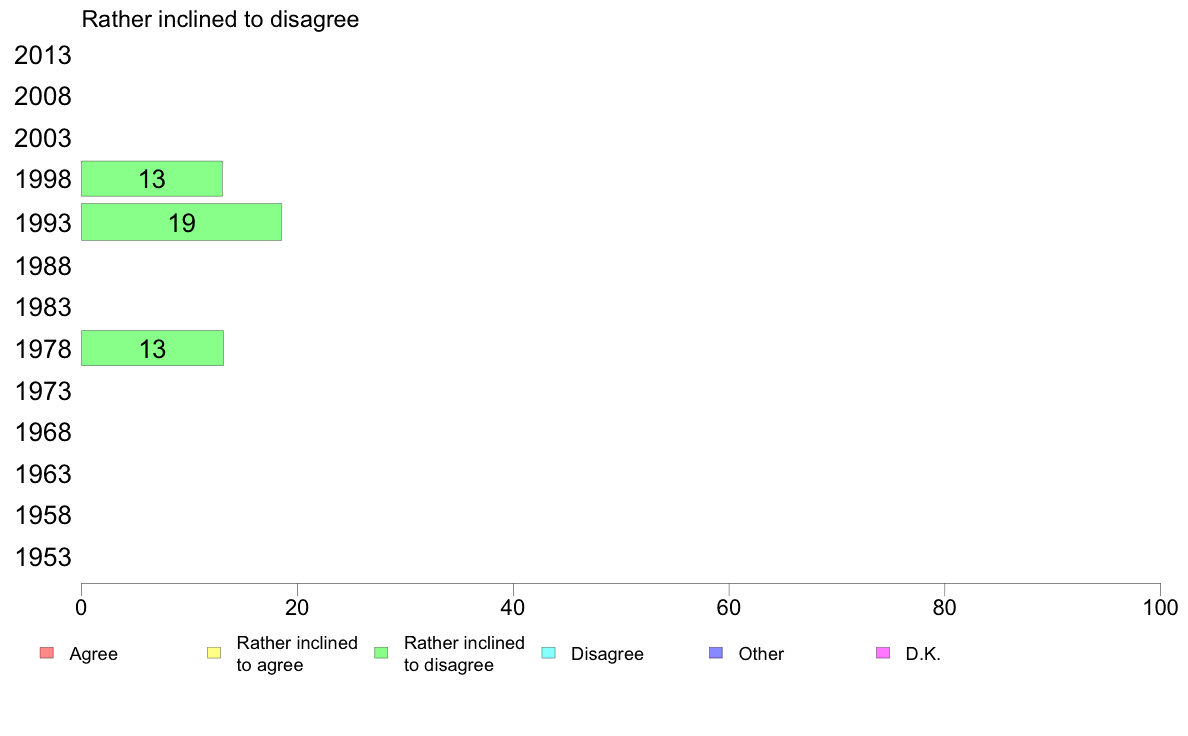Select the 1998 green bar showing 13

[x=152, y=179]
